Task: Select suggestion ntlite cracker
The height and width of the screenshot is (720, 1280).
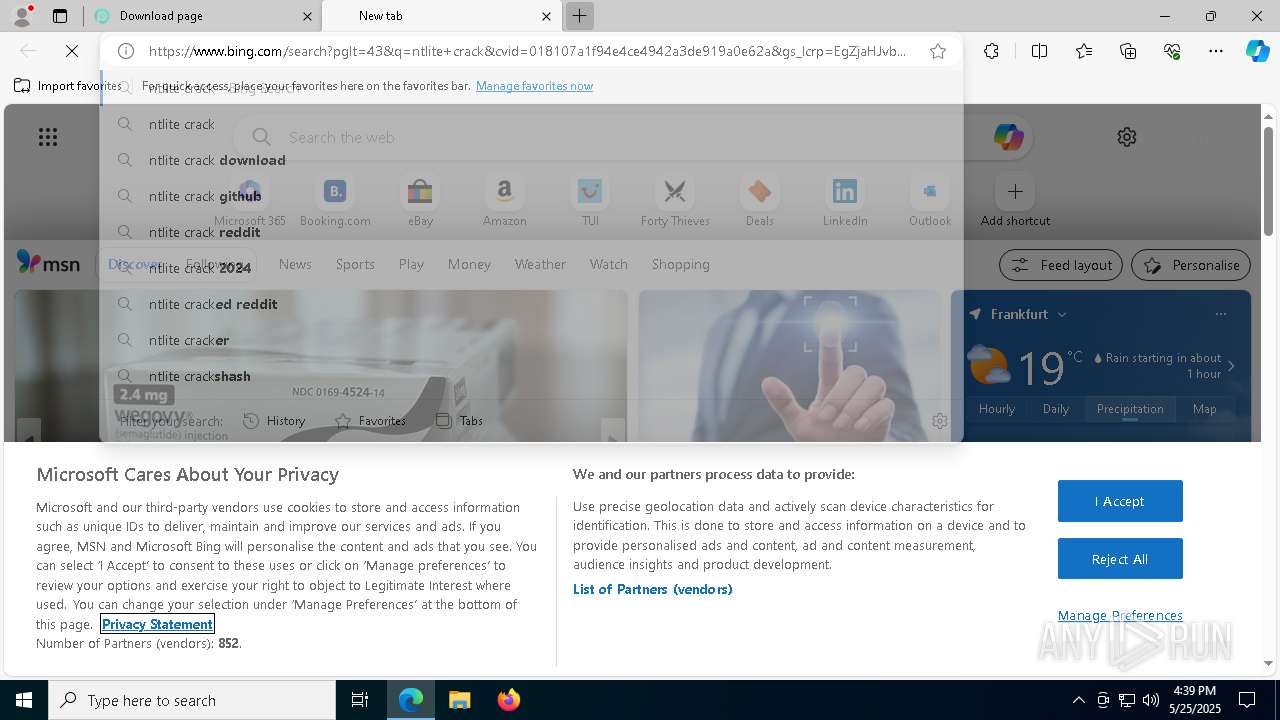Action: (530, 340)
